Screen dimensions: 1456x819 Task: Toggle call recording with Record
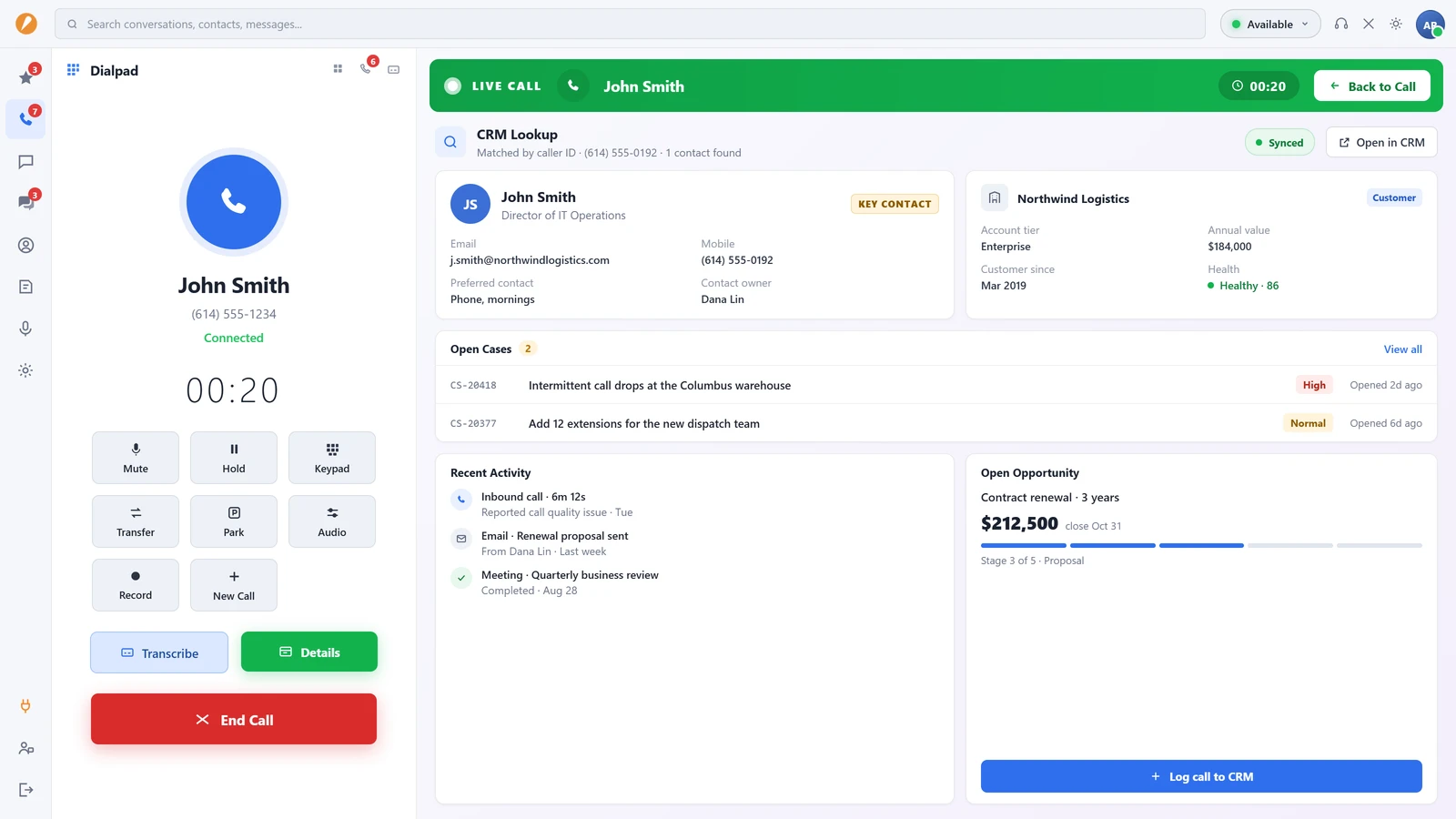tap(136, 585)
